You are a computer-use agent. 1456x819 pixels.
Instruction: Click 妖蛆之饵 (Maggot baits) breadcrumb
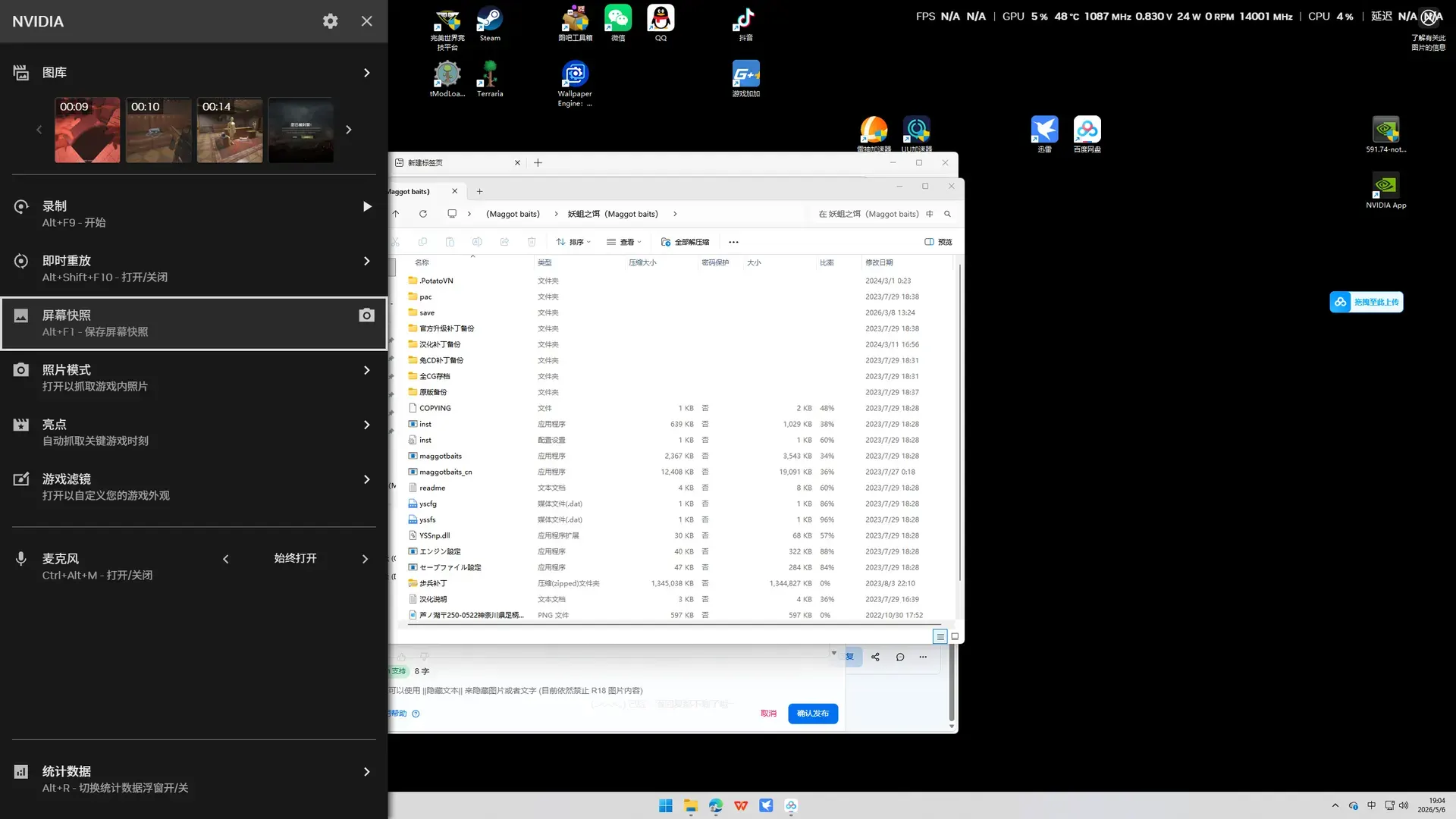(x=613, y=214)
